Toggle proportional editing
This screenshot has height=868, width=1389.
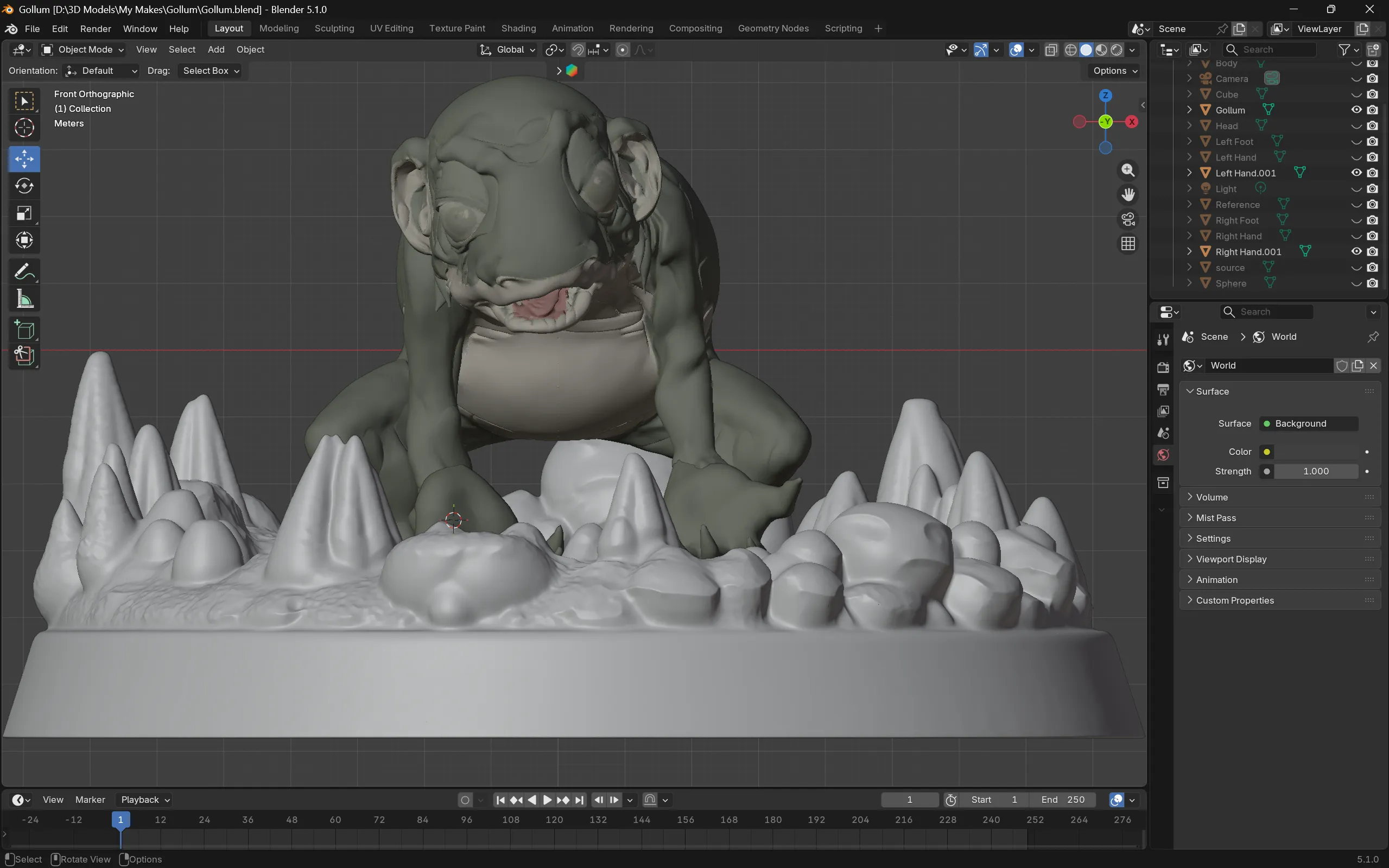point(622,50)
